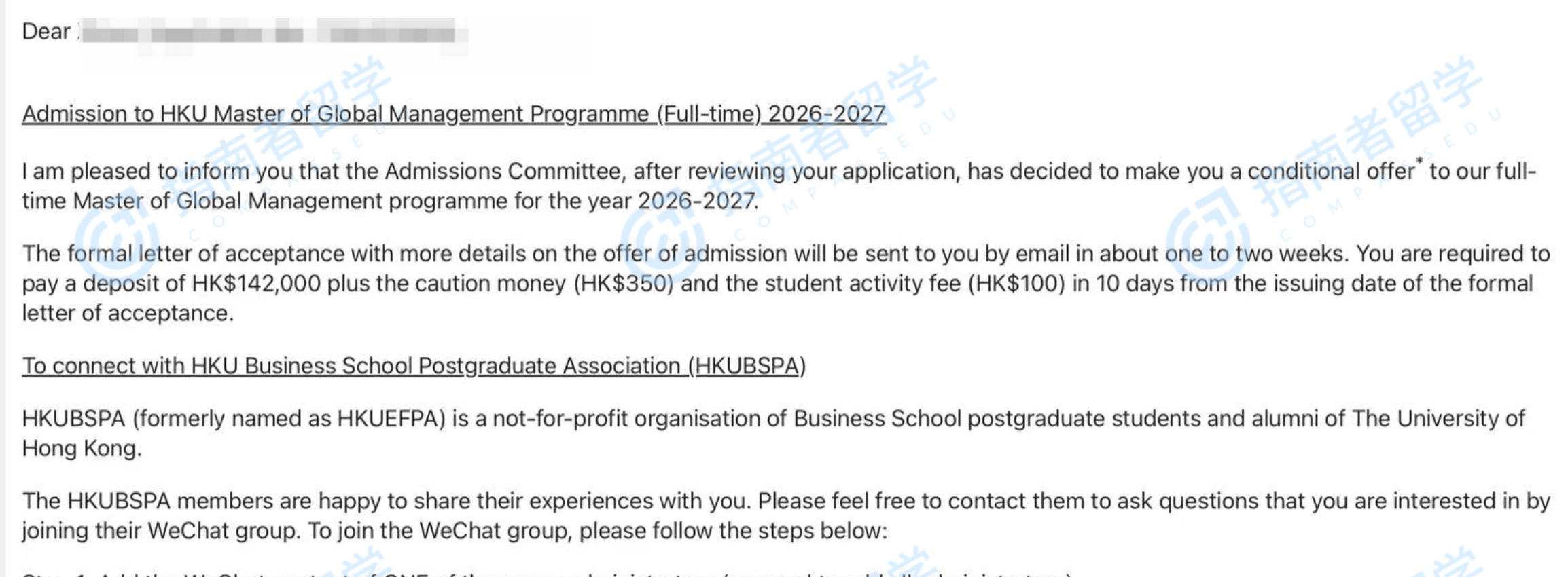Click the blurred recipient name after Dear
Screen dimensions: 1568x577
272,32
